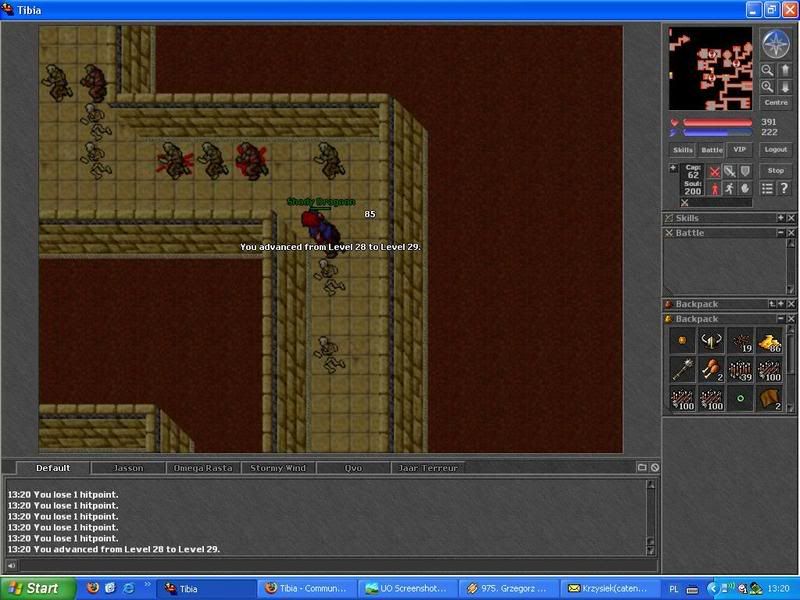Screen dimensions: 800x600
Task: Select the 86 gold coins stack
Action: (769, 340)
